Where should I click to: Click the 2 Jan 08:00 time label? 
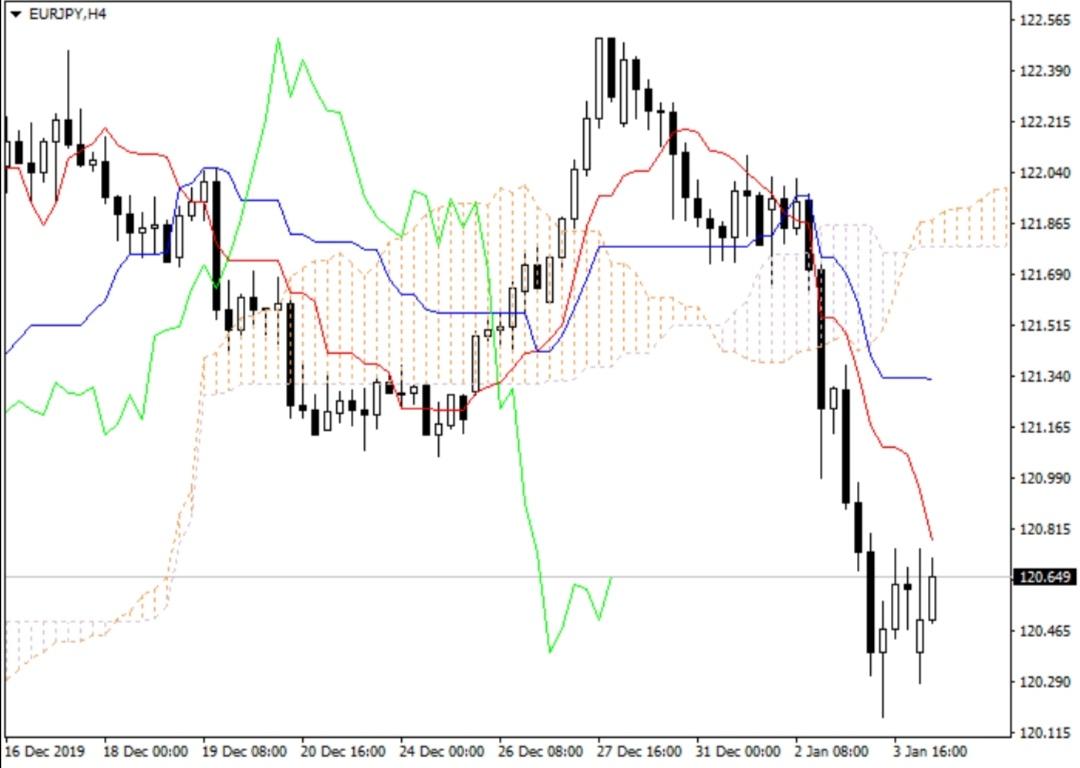tap(832, 751)
